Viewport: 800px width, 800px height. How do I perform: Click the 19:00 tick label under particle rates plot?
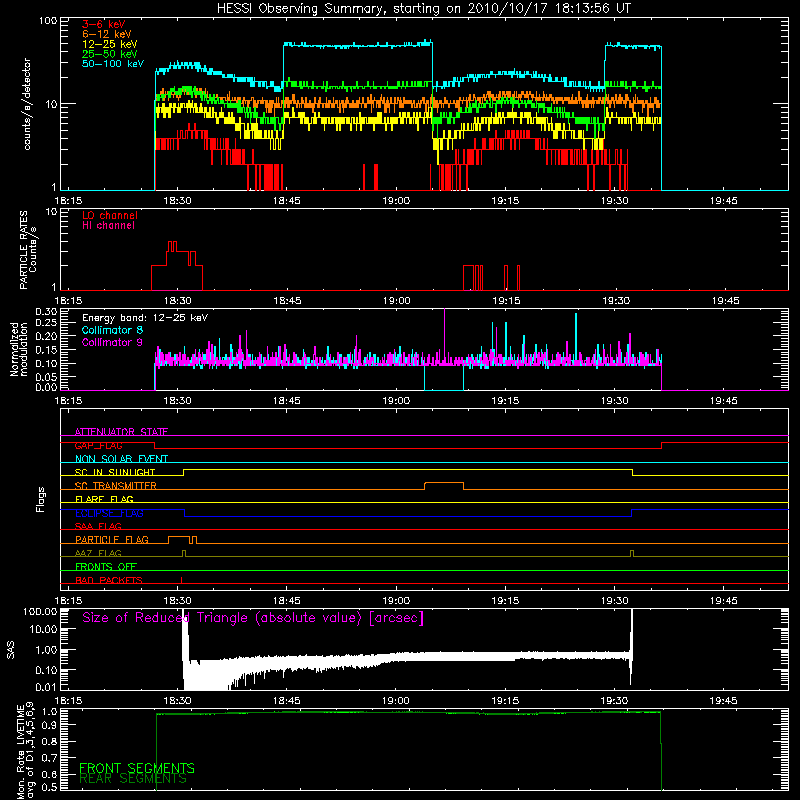point(396,301)
